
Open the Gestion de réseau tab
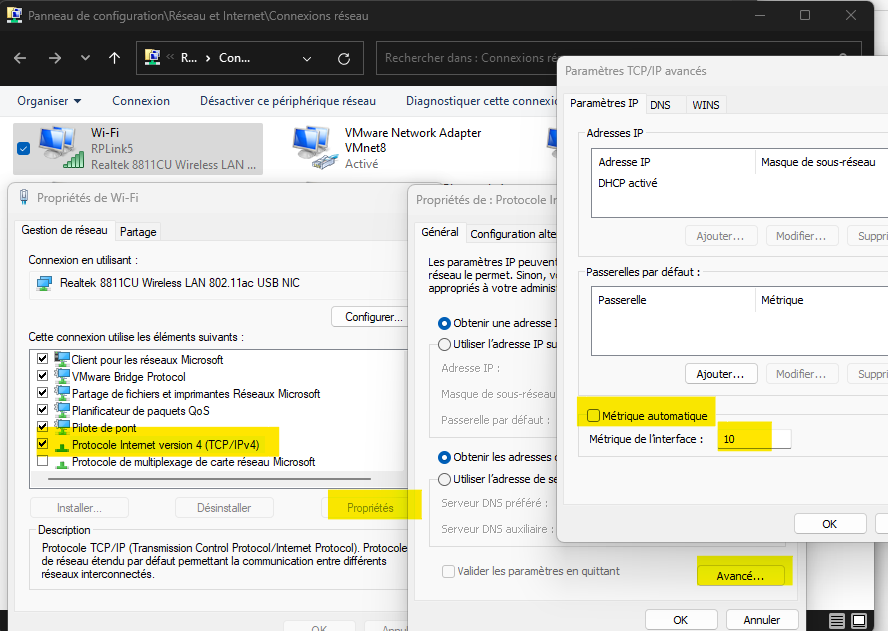point(65,231)
